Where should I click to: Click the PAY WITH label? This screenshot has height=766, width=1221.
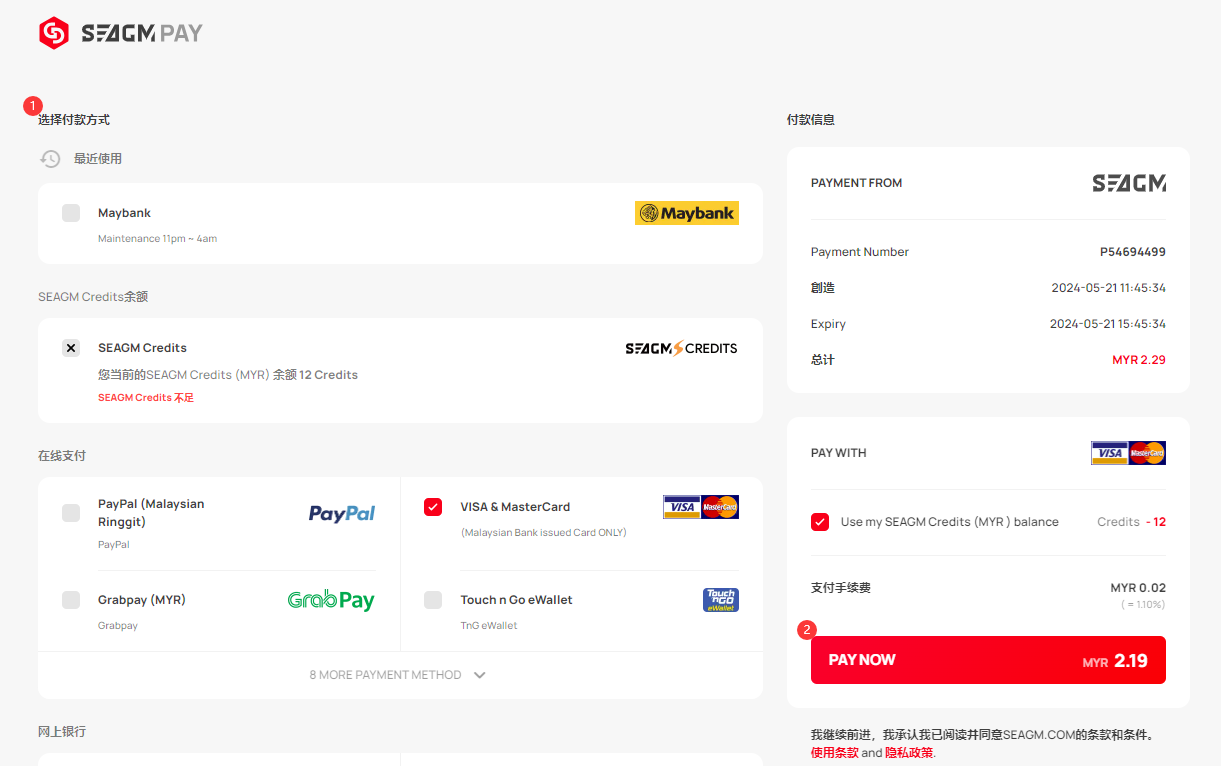click(839, 453)
